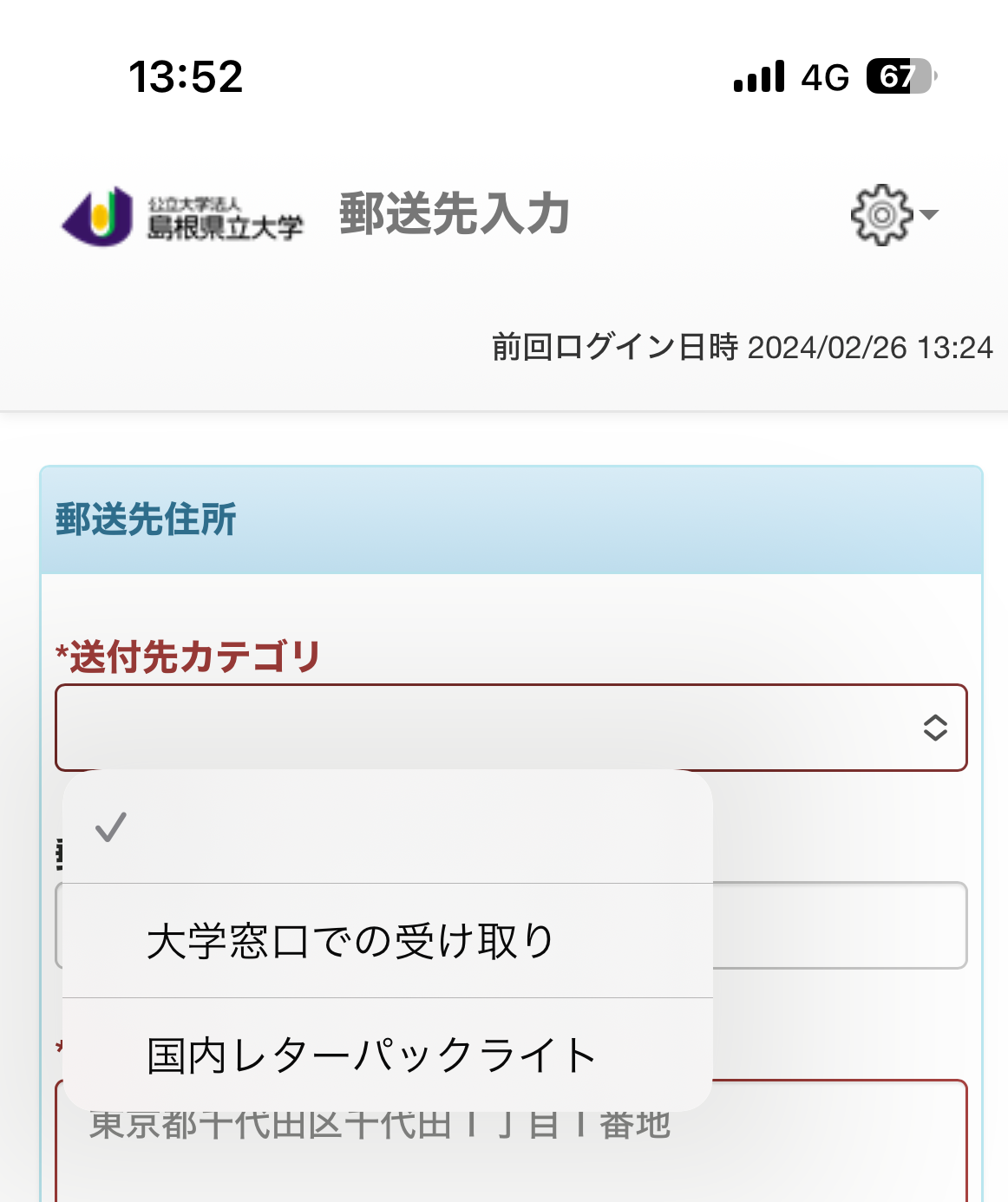Click the 島根県立大学 name text
Screen dimensions: 1008x1202
pos(226,225)
